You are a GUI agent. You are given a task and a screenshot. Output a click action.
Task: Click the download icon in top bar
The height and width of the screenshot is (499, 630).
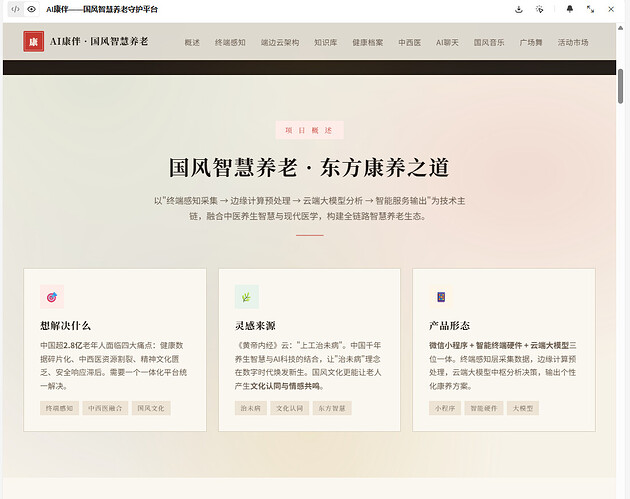519,9
